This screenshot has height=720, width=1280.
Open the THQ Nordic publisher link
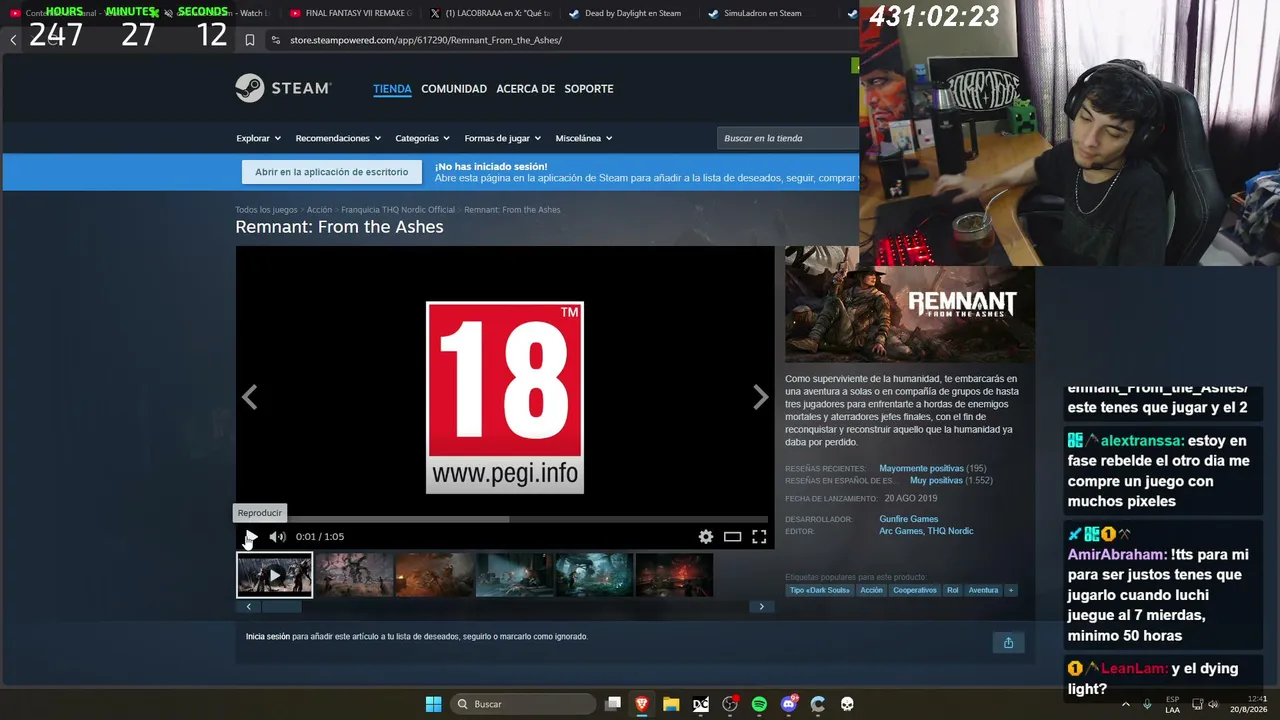click(x=950, y=531)
